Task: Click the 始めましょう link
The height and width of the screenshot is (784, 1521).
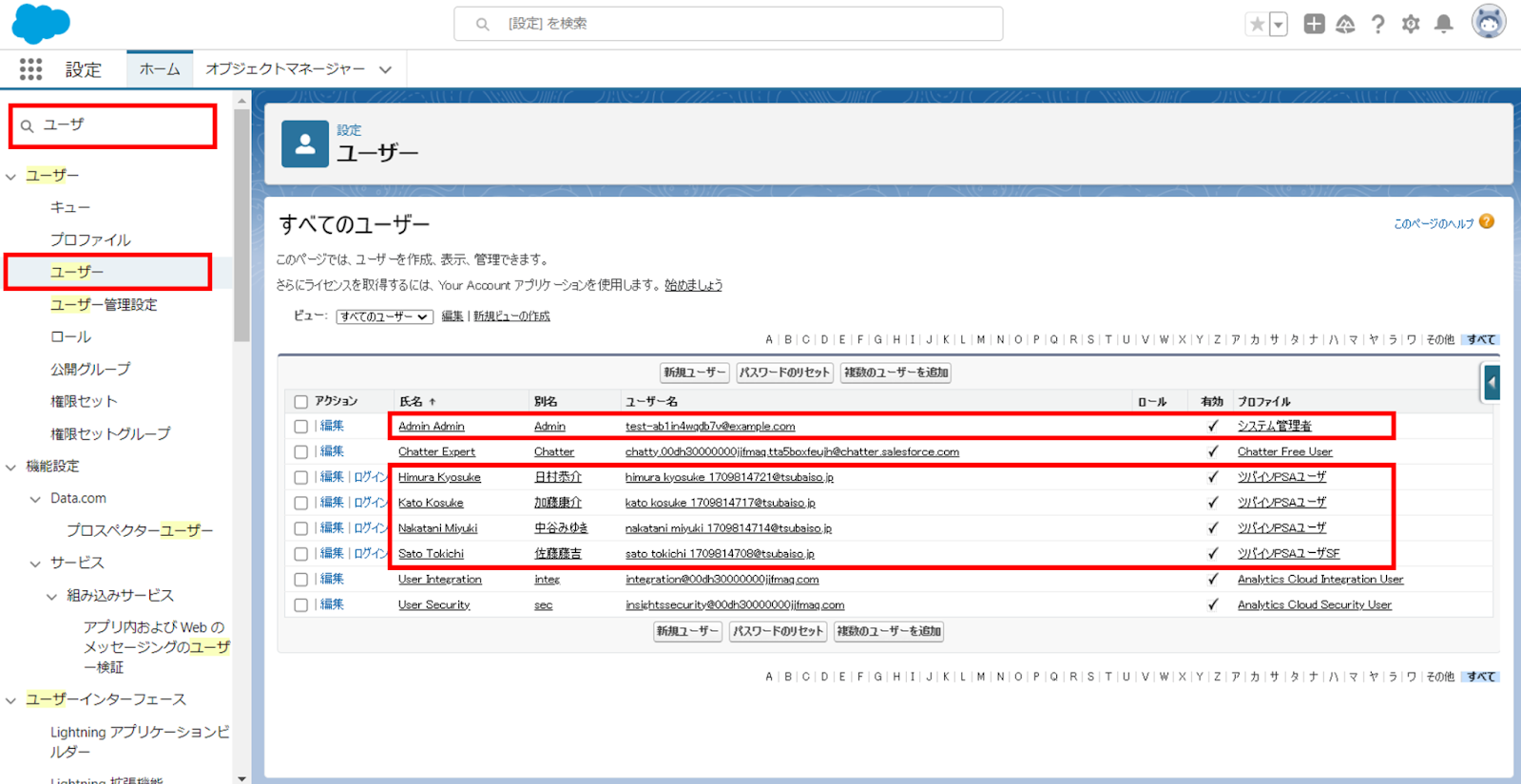Action: pyautogui.click(x=693, y=285)
